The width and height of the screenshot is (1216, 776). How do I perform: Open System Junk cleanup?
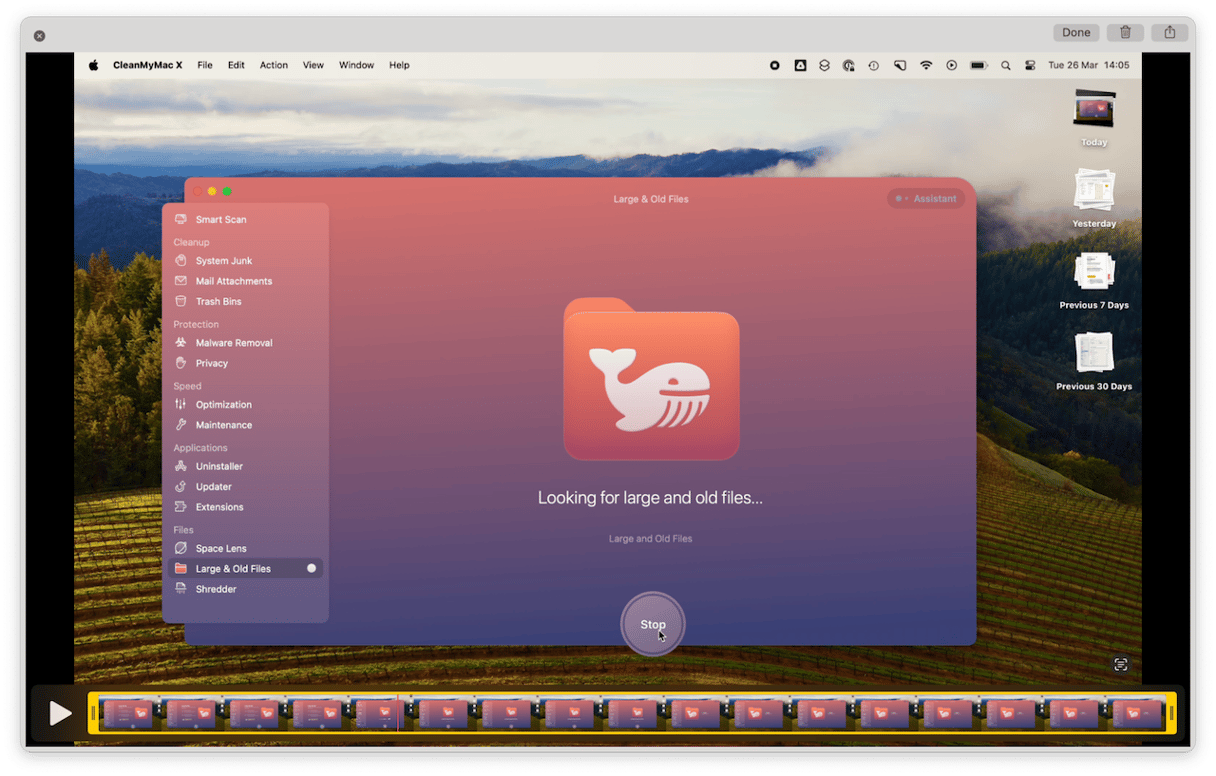pos(222,260)
